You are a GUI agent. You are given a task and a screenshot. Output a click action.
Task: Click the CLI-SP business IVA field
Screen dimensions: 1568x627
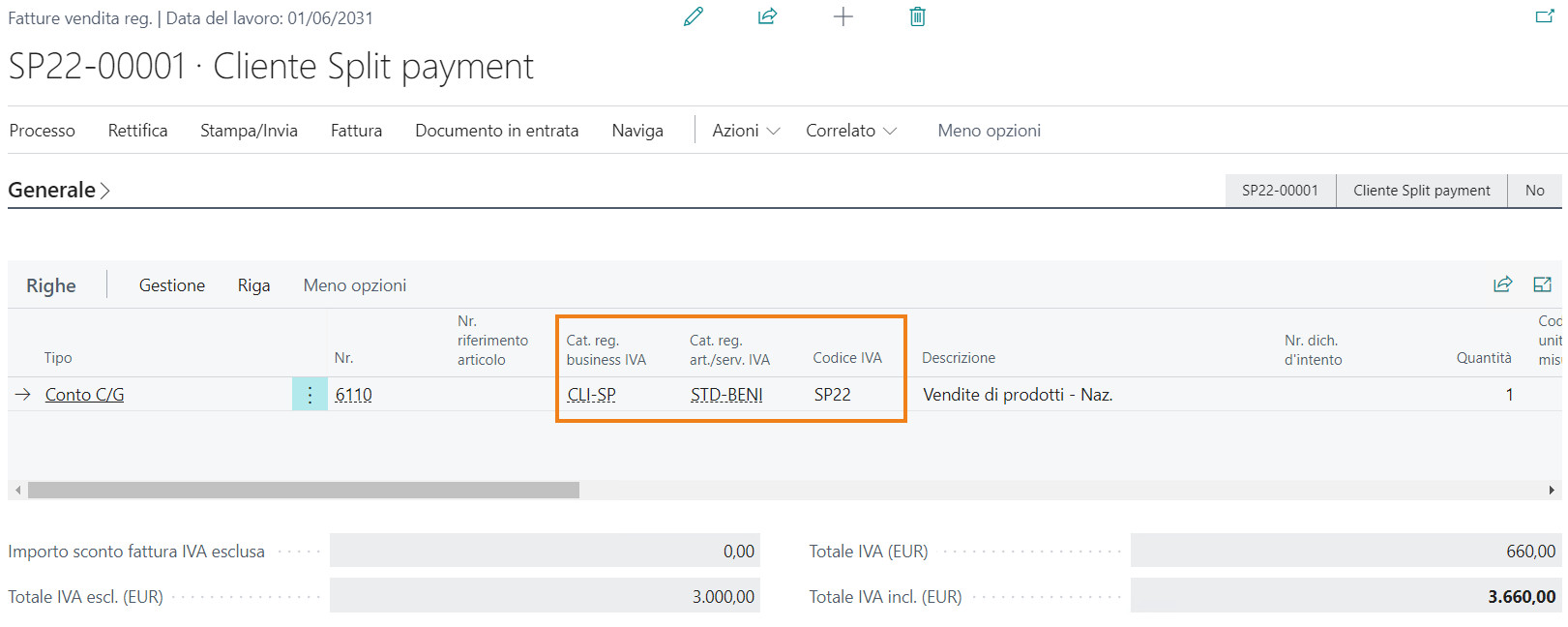[x=592, y=395]
